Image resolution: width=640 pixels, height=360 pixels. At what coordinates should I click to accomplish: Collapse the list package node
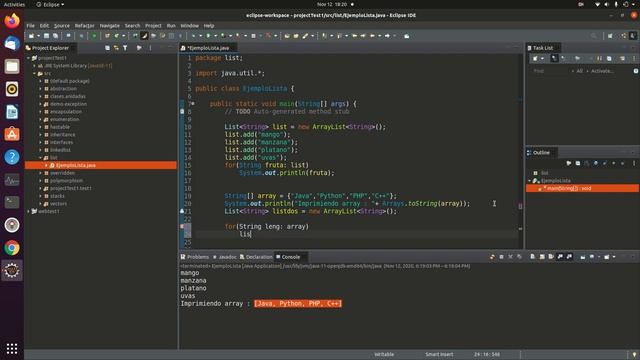pyautogui.click(x=41, y=158)
